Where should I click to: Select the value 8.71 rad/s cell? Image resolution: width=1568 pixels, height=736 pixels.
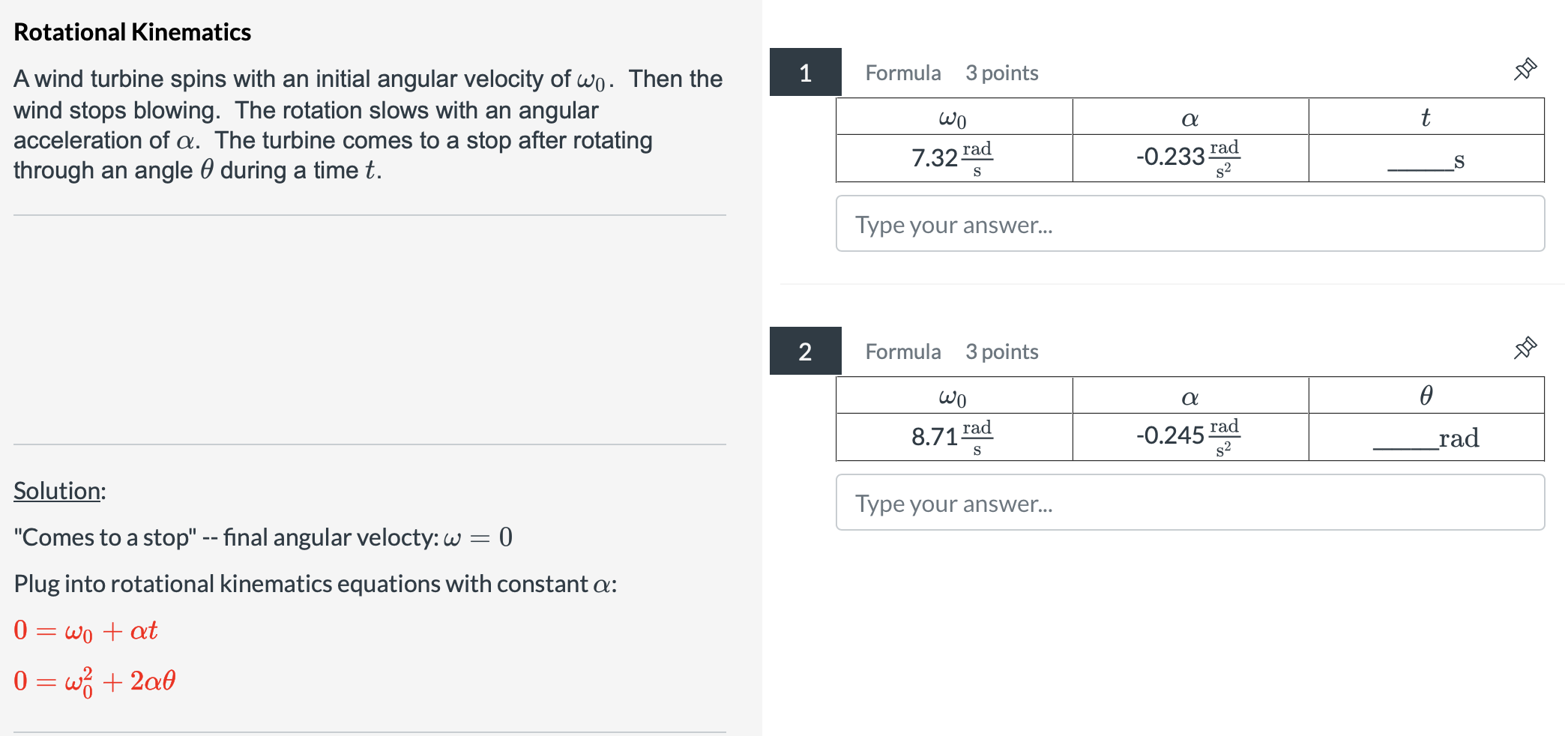click(x=953, y=437)
